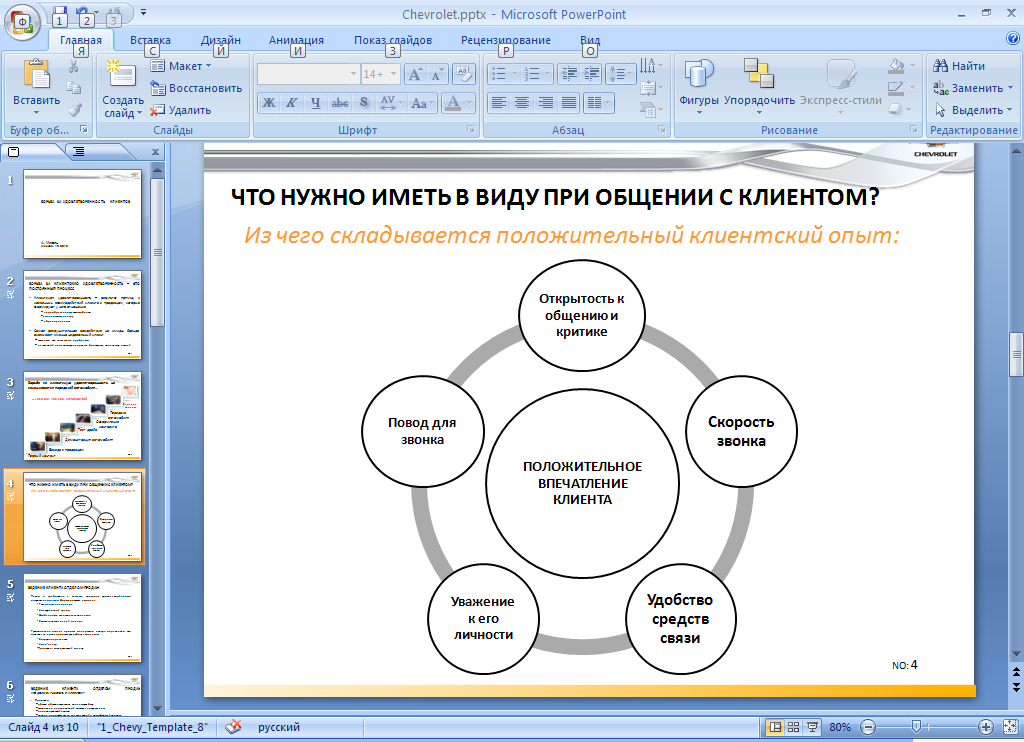Open the columns dropdown in the Абзац group

(598, 103)
